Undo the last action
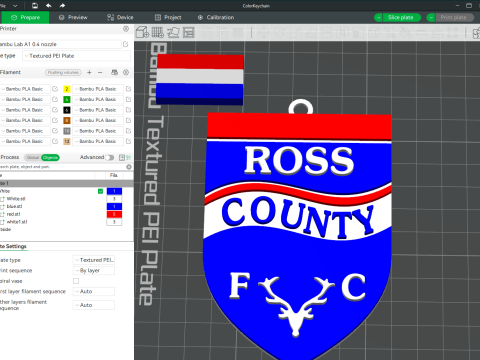The image size is (480, 360). (49, 6)
